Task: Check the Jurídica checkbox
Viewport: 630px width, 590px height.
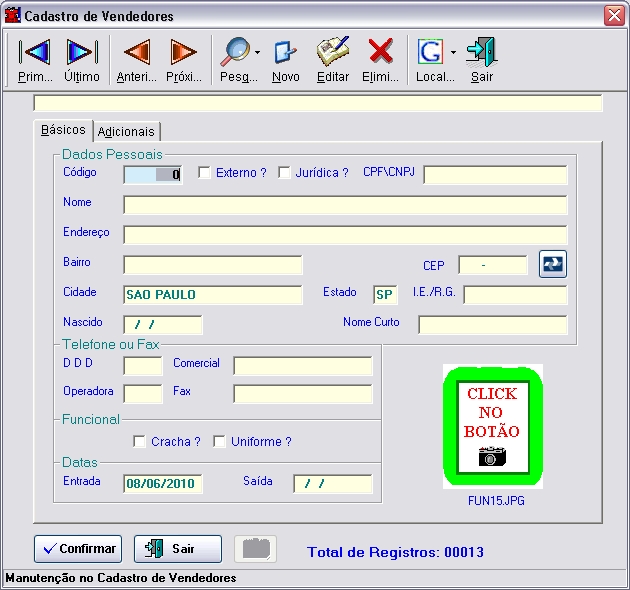Action: click(284, 173)
